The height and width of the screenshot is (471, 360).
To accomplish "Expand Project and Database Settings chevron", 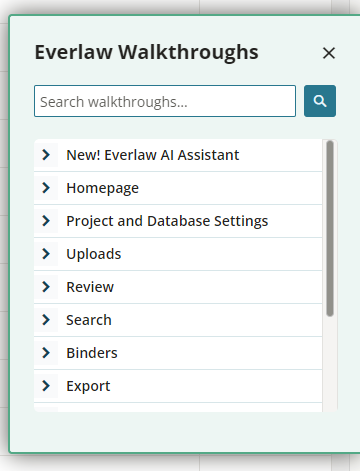I will 46,221.
